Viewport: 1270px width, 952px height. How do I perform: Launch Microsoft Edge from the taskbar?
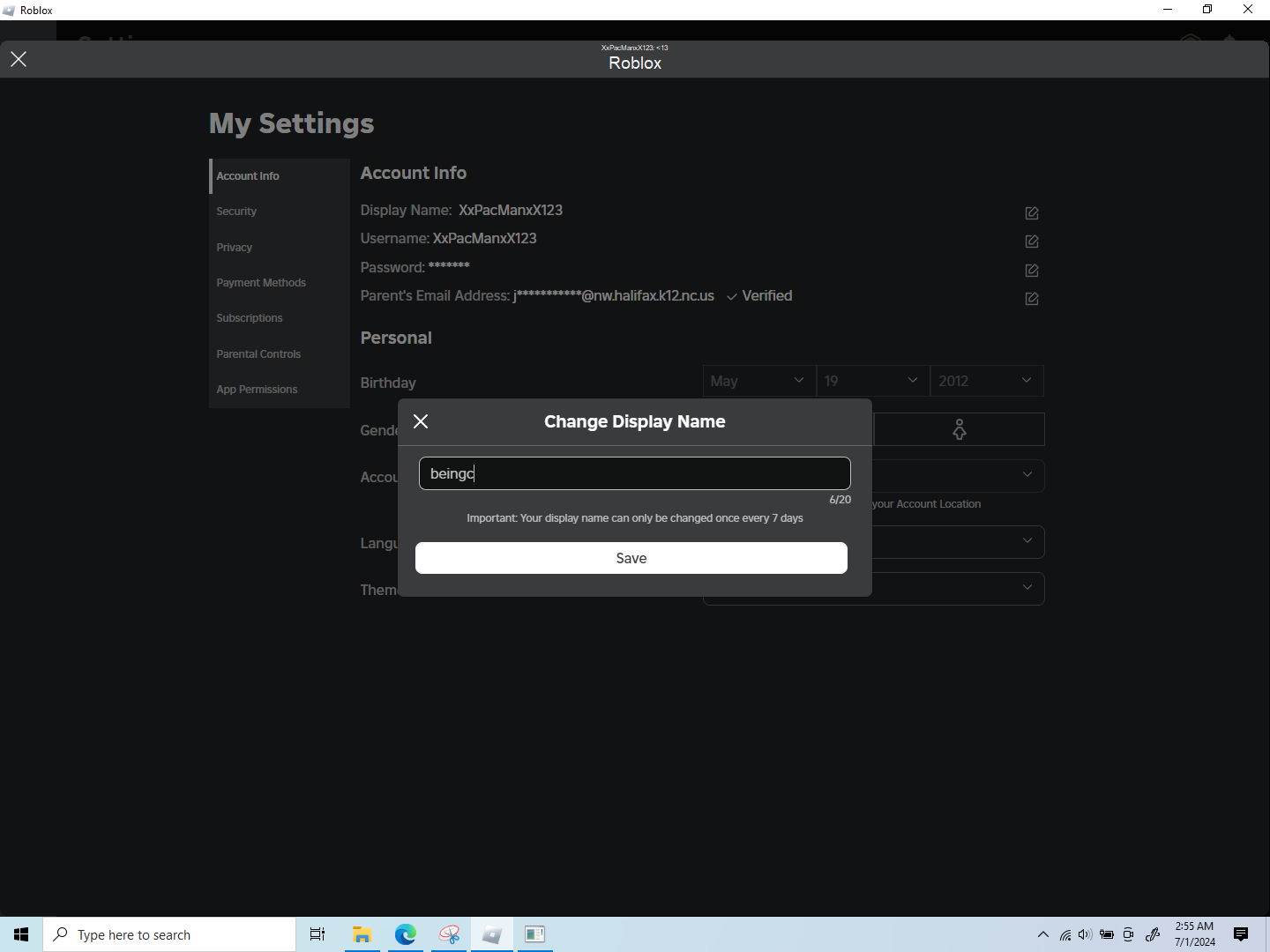[x=405, y=934]
